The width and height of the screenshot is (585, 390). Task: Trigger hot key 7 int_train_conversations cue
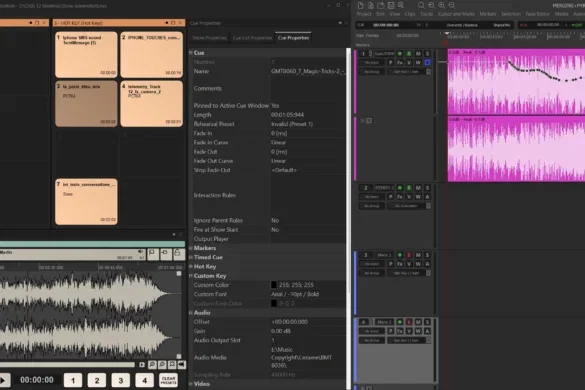(86, 202)
